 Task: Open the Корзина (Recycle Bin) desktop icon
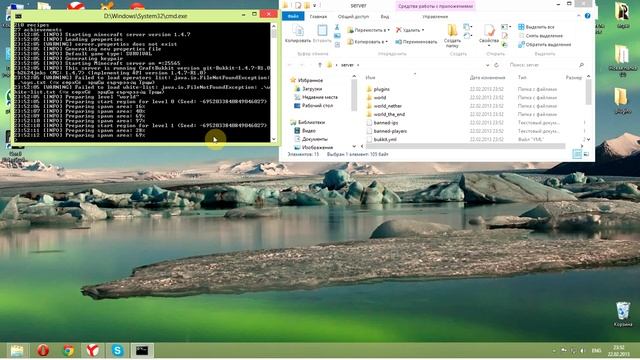coord(623,314)
